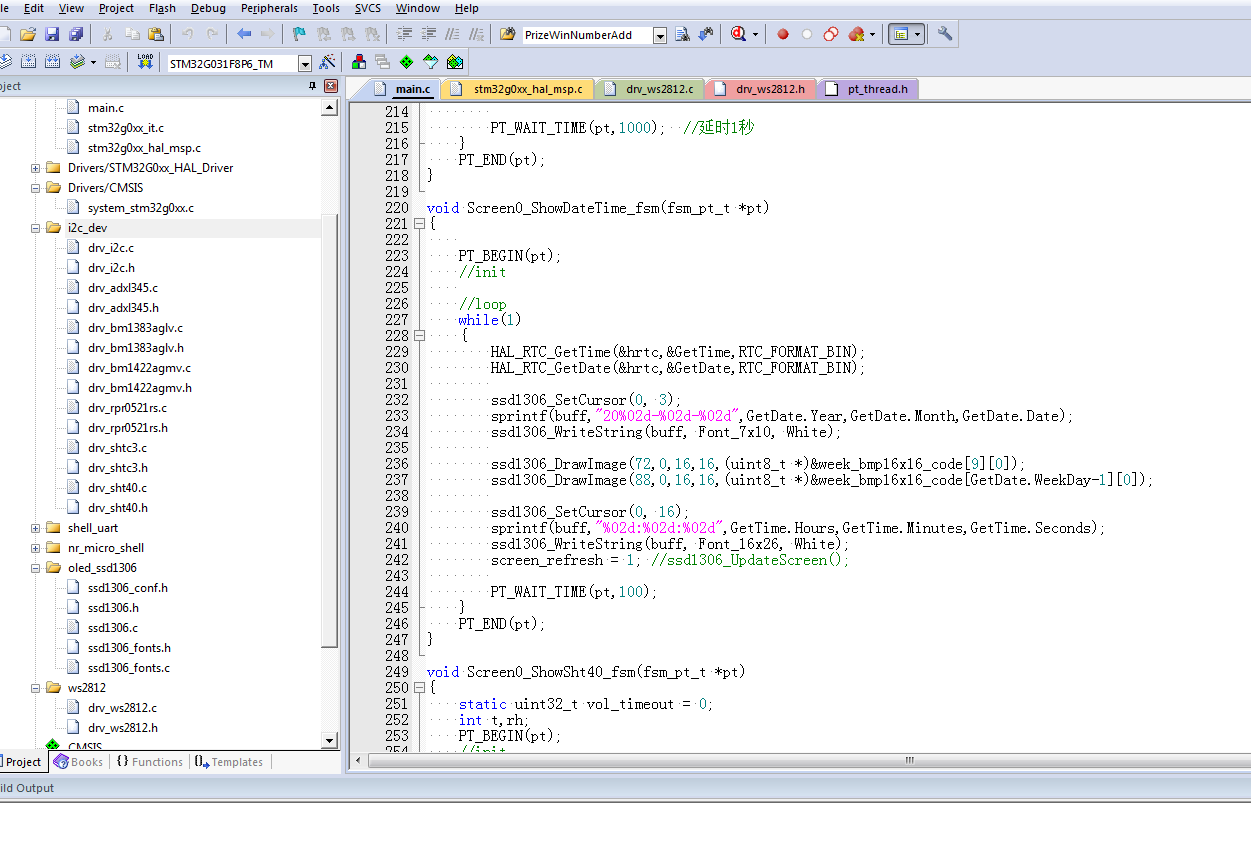Click the Kill All Breakpoints icon
This screenshot has height=841, width=1251.
coord(856,34)
